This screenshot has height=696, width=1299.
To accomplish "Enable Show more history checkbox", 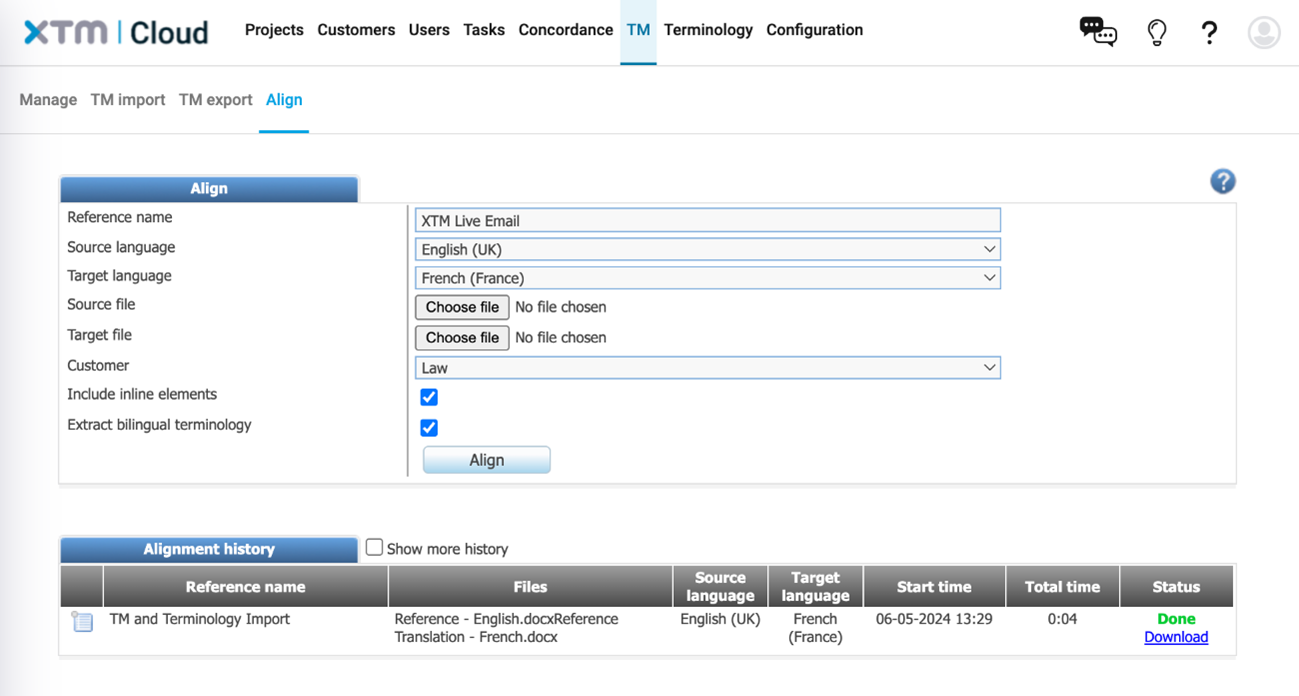I will click(x=374, y=547).
